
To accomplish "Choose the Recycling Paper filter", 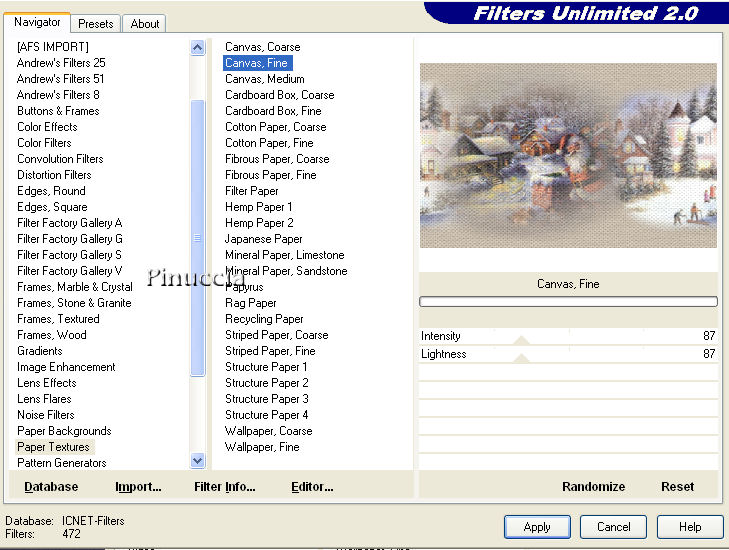I will click(x=264, y=319).
